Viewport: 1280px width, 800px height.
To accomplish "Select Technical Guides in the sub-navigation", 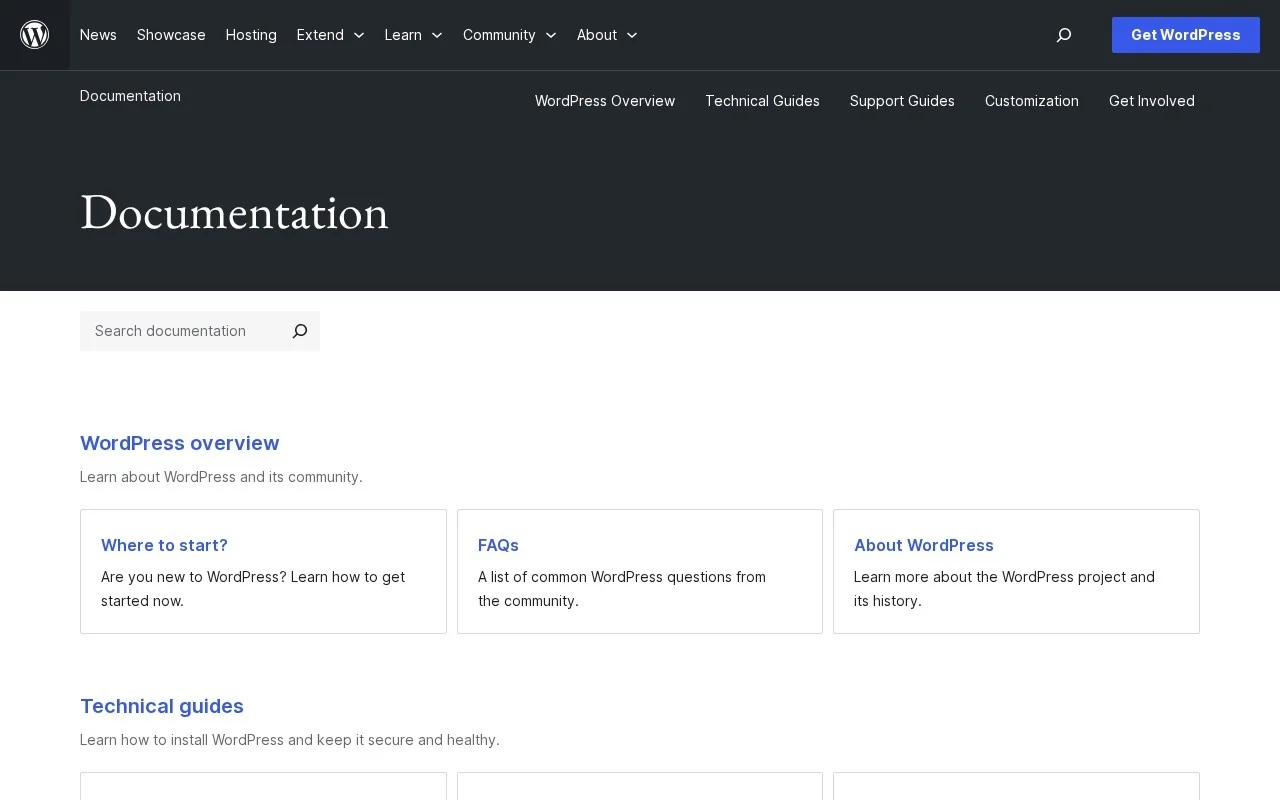I will click(762, 101).
